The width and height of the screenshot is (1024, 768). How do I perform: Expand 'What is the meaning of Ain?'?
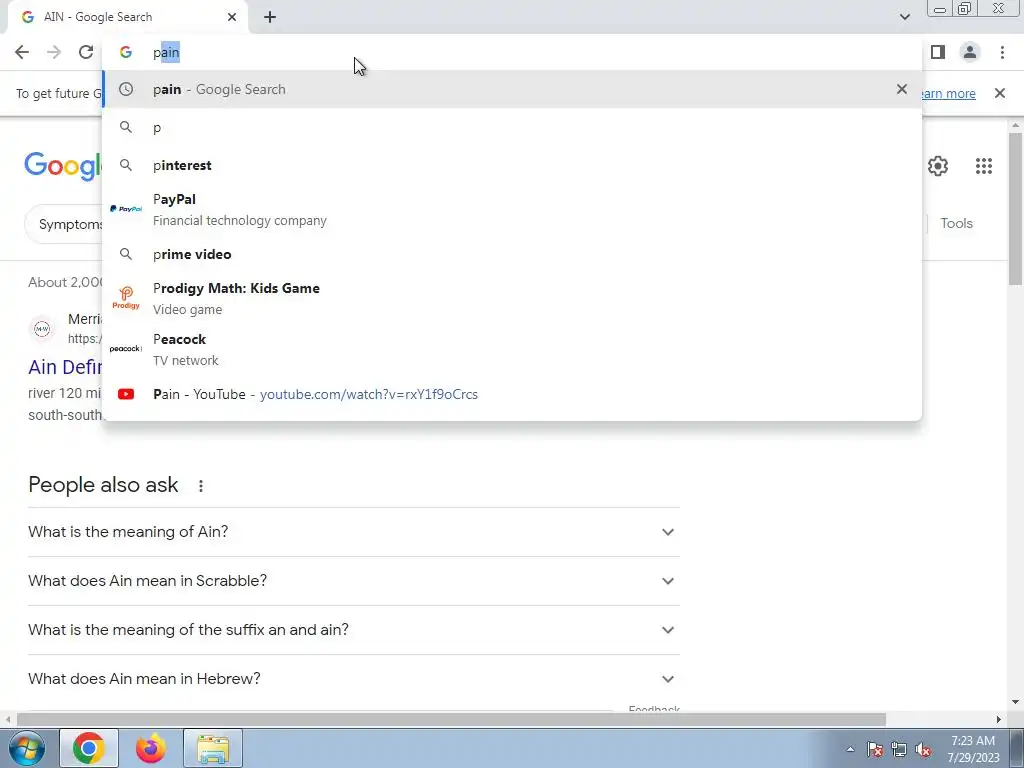pyautogui.click(x=354, y=532)
